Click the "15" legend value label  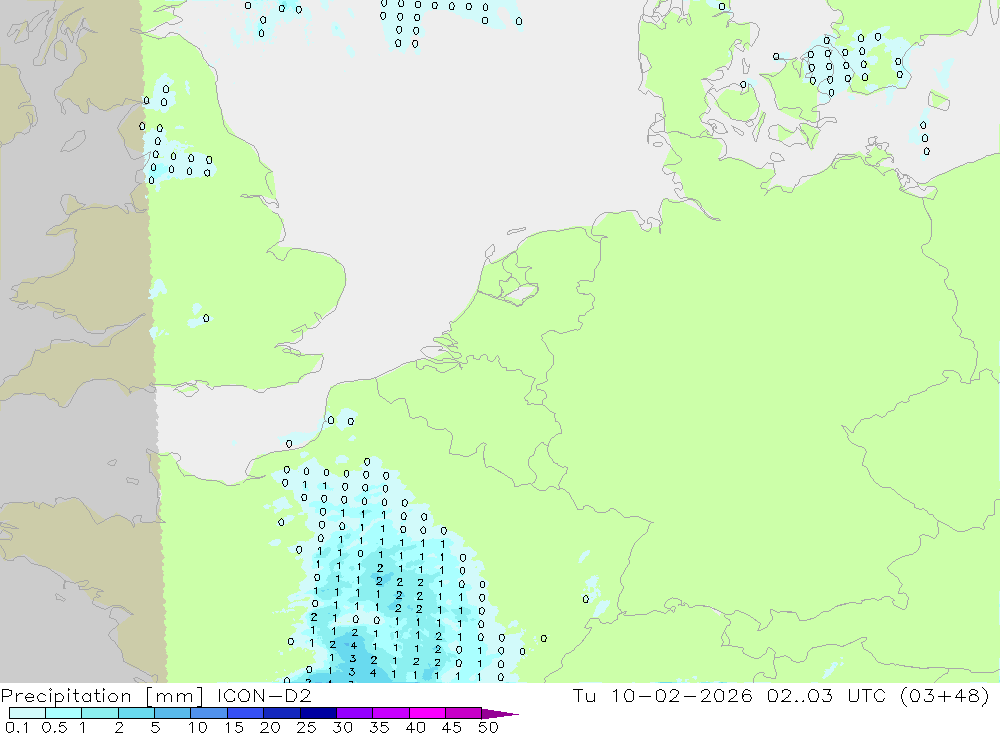[234, 727]
